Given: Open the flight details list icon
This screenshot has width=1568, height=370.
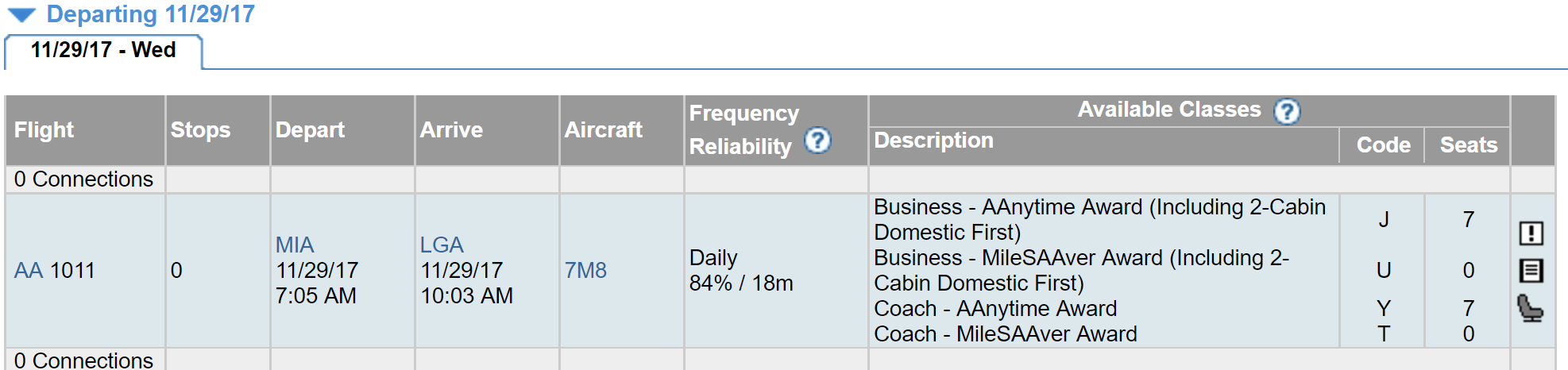Looking at the screenshot, I should point(1531,271).
